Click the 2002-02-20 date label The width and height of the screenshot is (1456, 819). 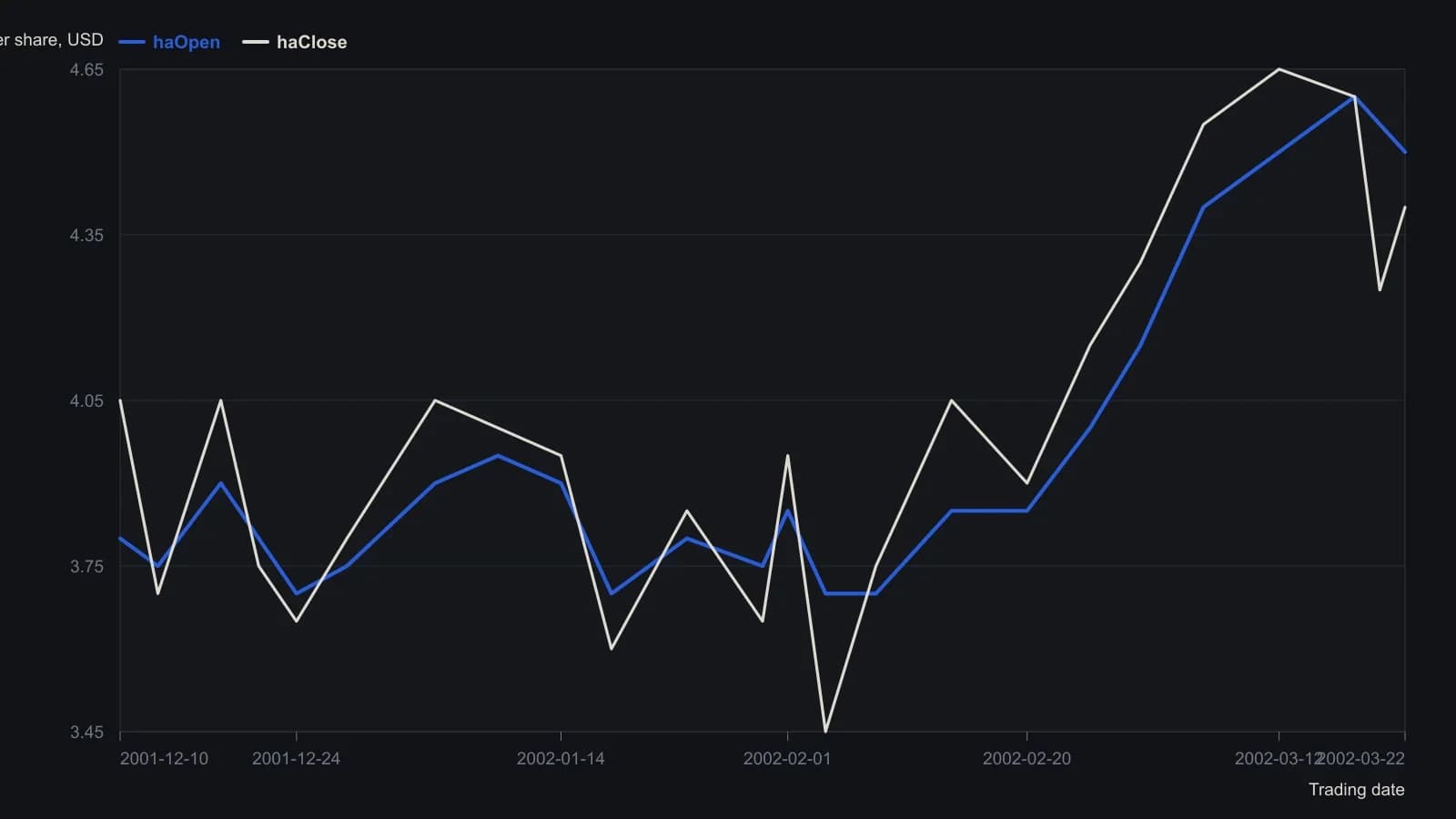(1026, 759)
